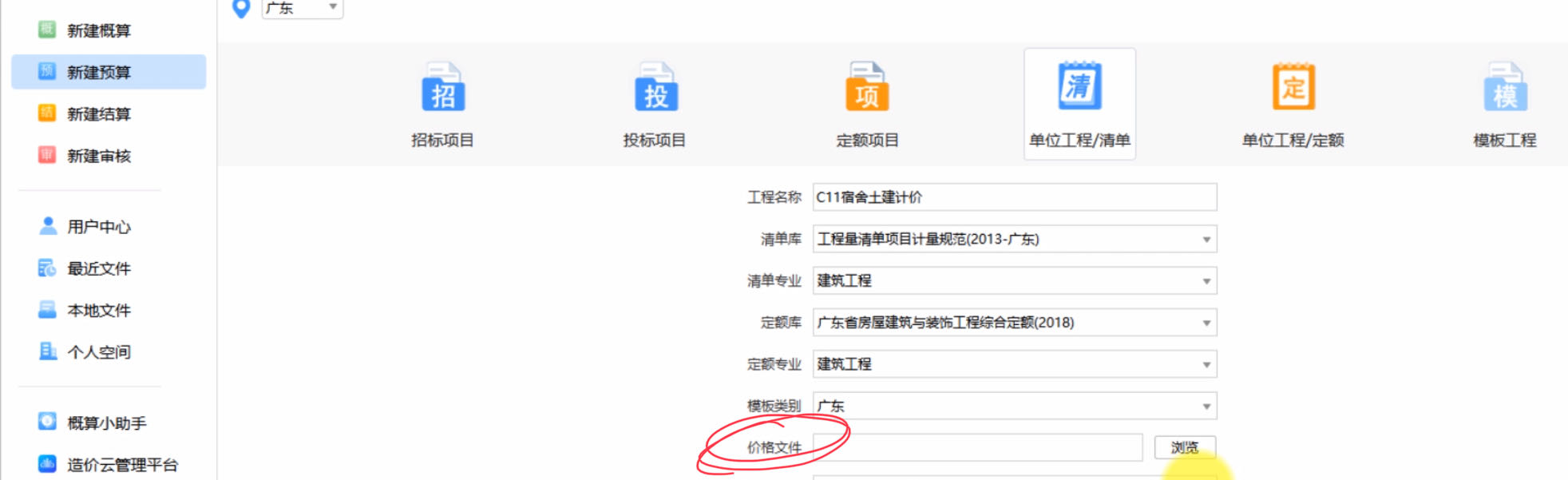This screenshot has height=480, width=1568.
Task: Open 用户中心 label
Action: 99,227
